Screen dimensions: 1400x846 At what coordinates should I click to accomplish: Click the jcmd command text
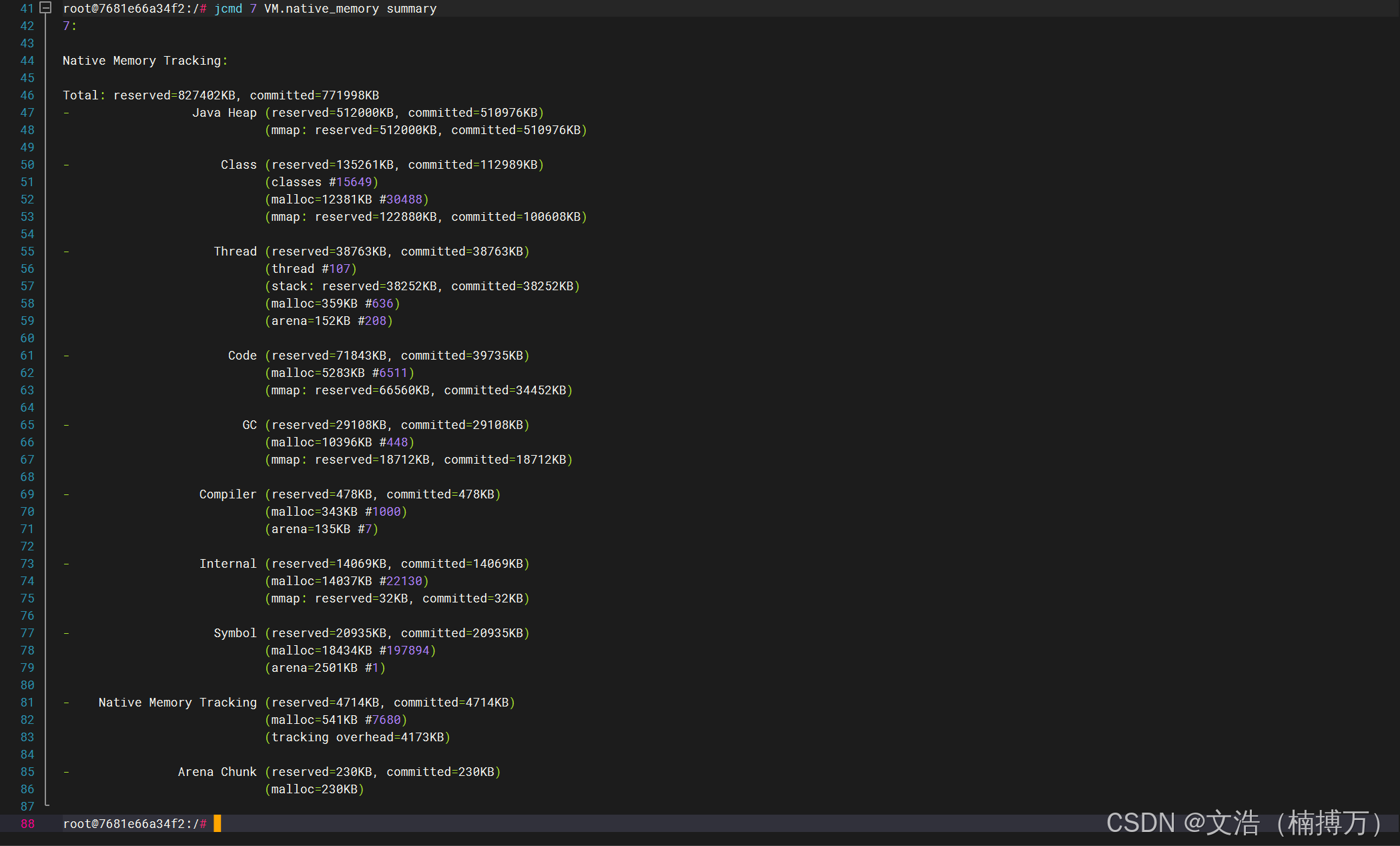pos(228,9)
